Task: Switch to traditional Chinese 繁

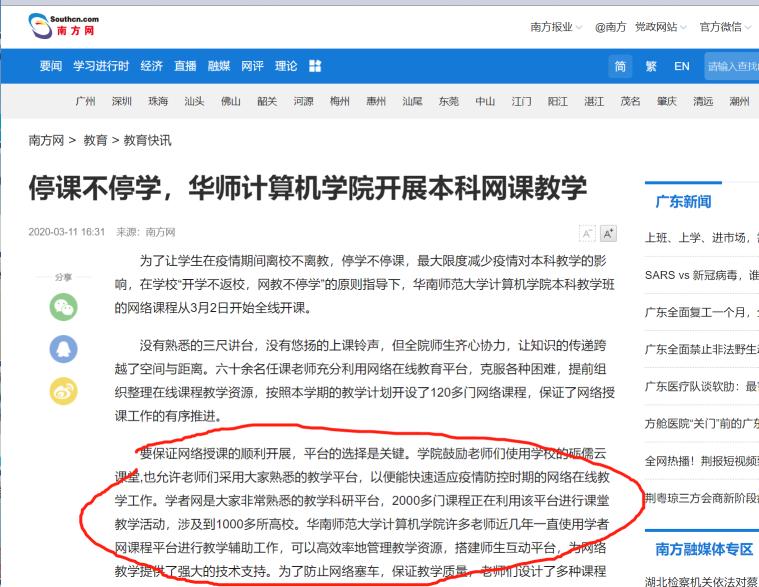Action: point(651,66)
